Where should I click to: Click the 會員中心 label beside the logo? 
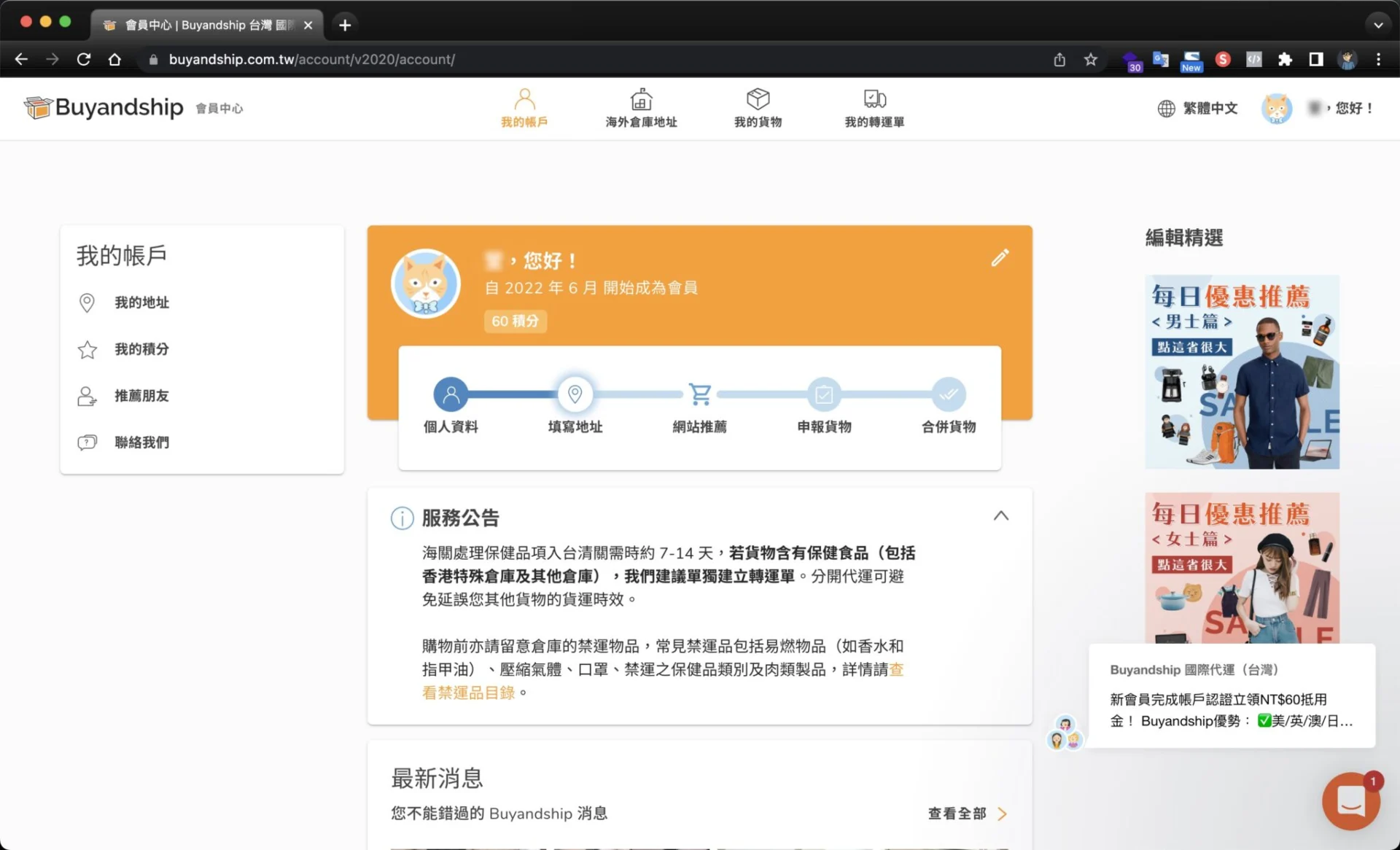pyautogui.click(x=219, y=109)
